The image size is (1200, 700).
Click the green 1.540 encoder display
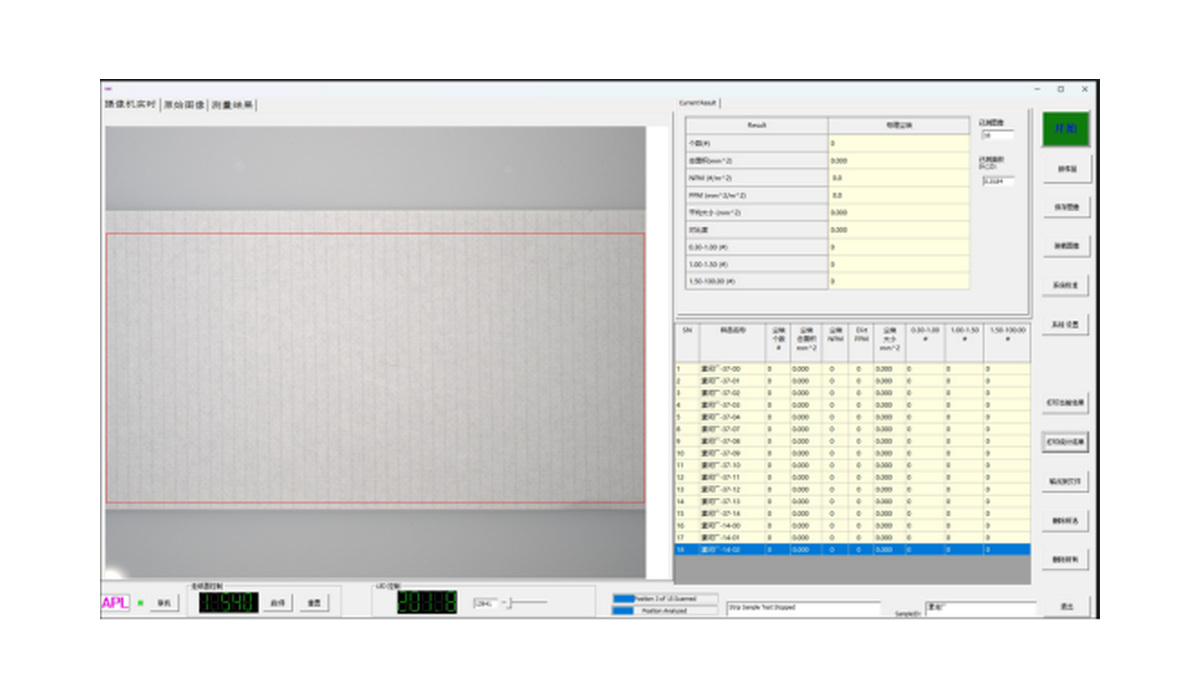pos(228,603)
